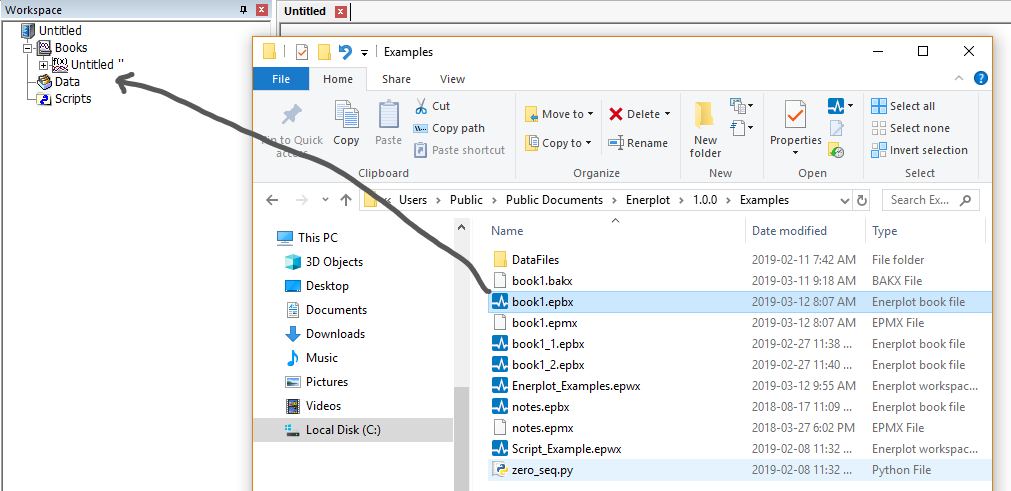This screenshot has height=491, width=1011.
Task: Open the Move to dropdown
Action: click(560, 114)
